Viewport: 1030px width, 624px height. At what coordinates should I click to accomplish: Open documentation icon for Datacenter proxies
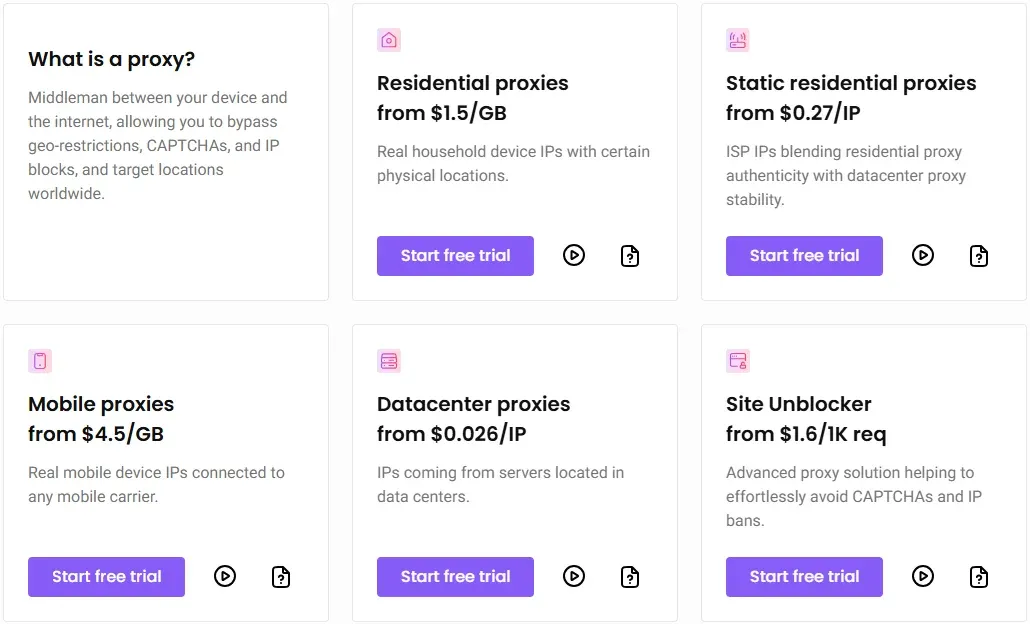[630, 577]
